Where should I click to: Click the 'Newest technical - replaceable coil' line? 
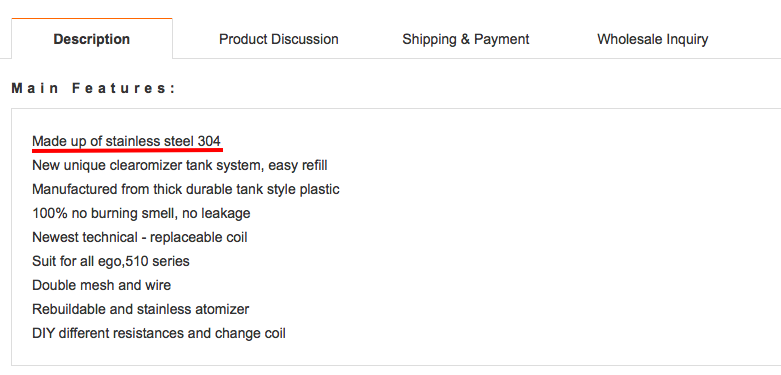click(140, 237)
